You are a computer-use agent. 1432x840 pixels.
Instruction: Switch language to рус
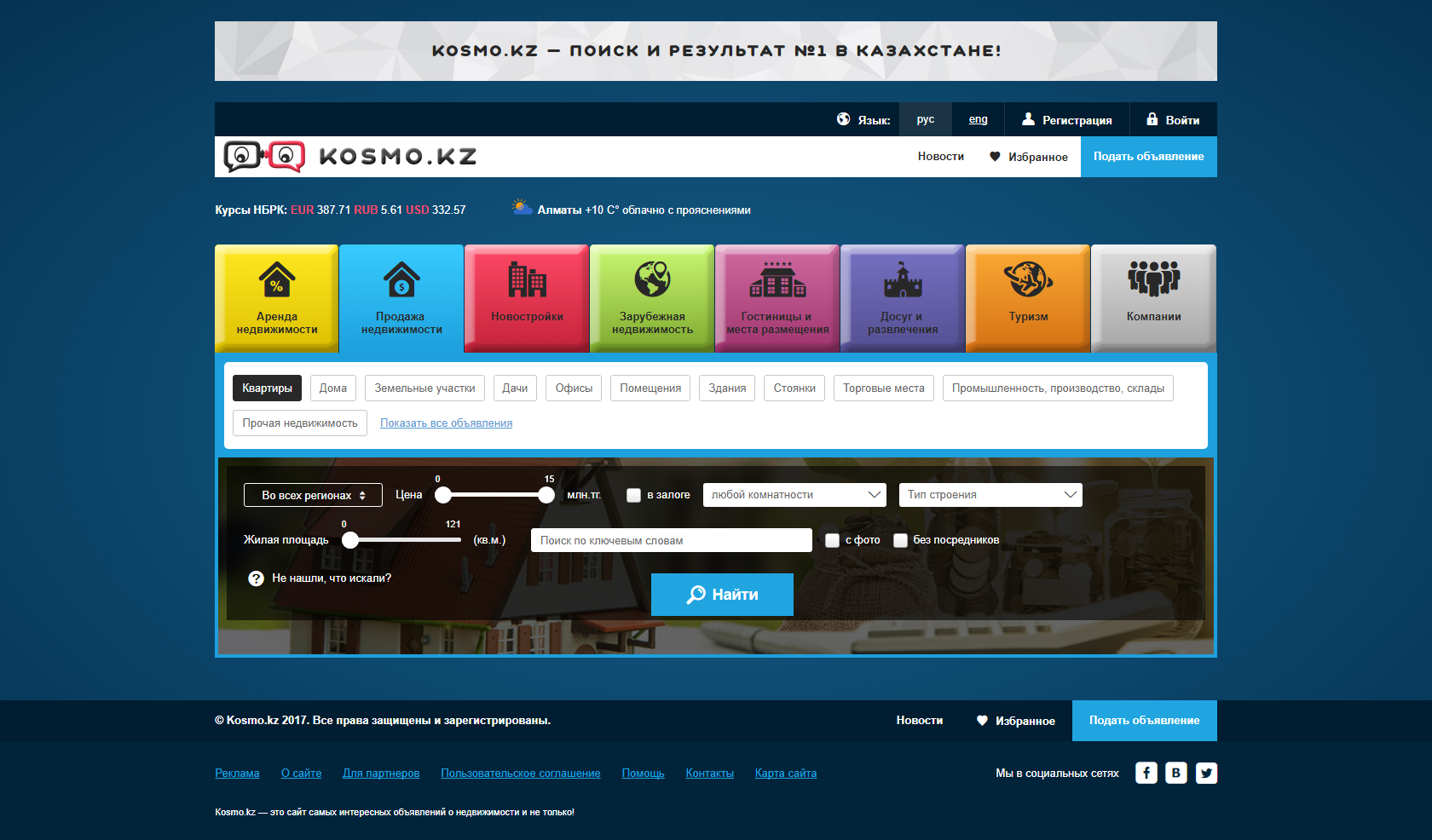pos(926,119)
